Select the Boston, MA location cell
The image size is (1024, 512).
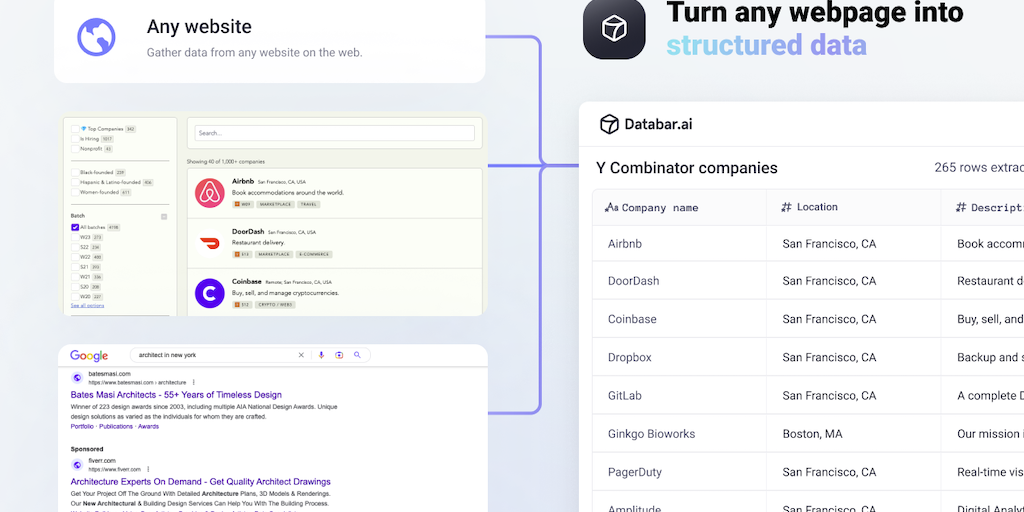tap(854, 434)
